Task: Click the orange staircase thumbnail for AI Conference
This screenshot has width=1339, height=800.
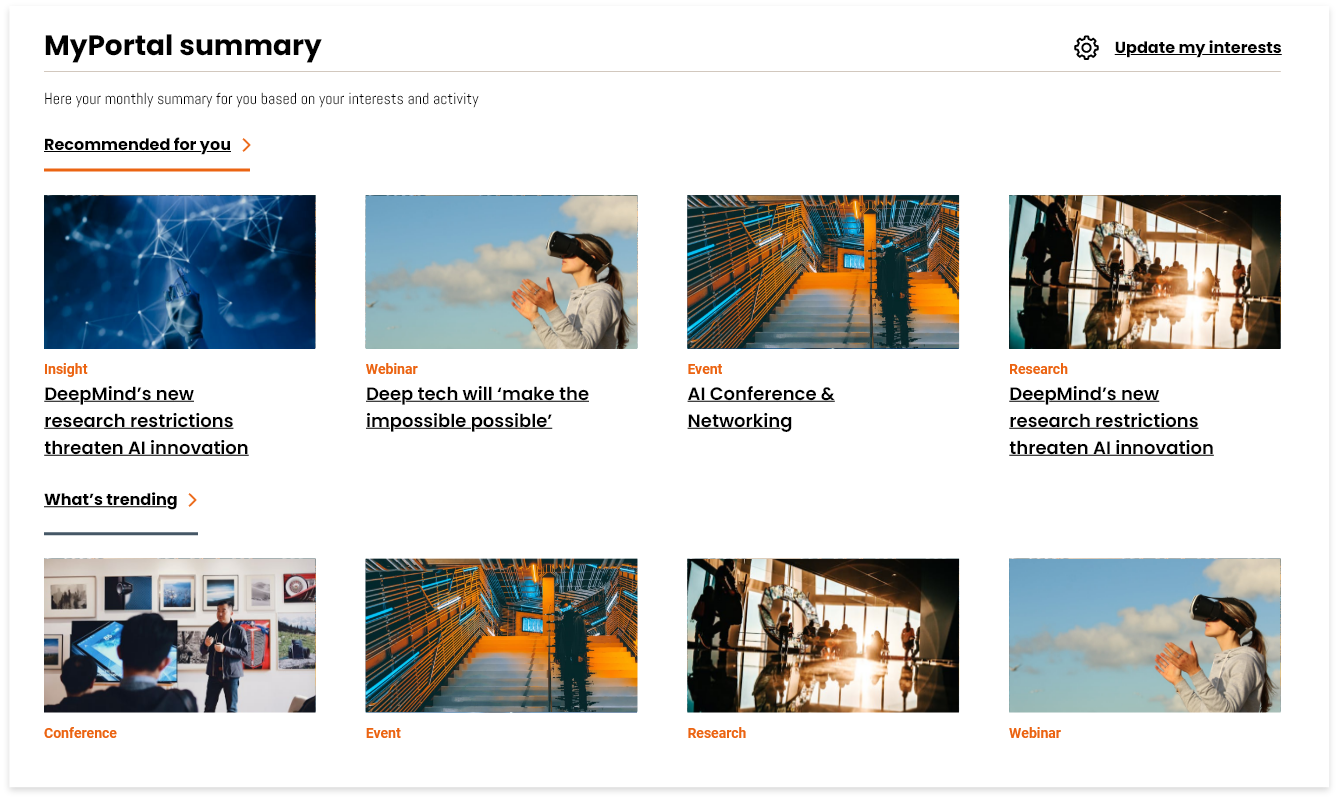Action: [x=822, y=271]
